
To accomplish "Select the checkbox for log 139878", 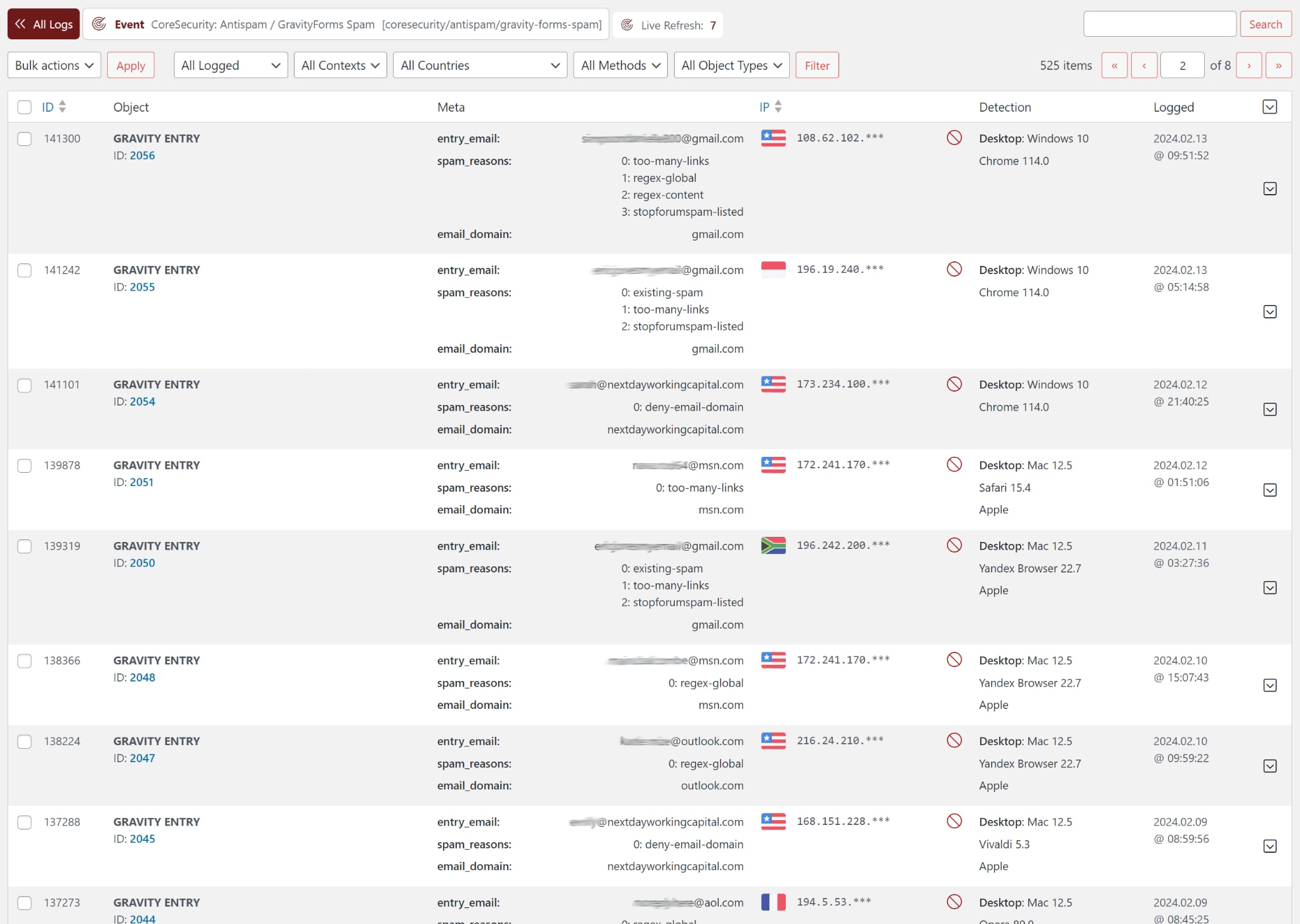I will 24,466.
